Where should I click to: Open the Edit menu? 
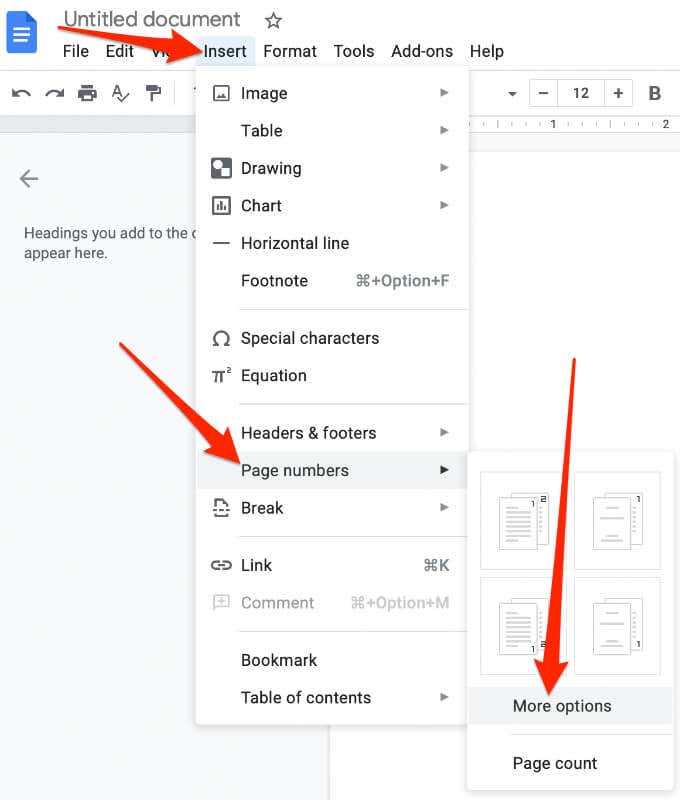119,51
